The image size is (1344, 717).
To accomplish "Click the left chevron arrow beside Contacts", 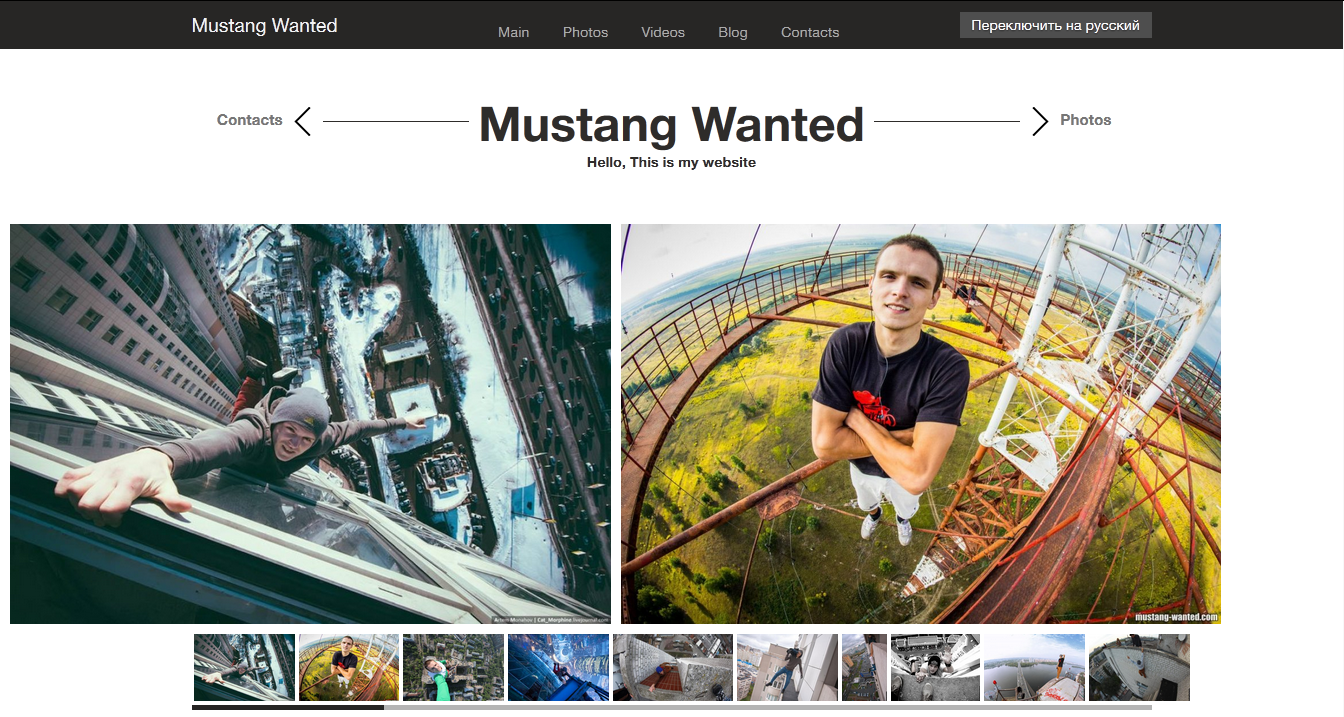I will tap(303, 121).
